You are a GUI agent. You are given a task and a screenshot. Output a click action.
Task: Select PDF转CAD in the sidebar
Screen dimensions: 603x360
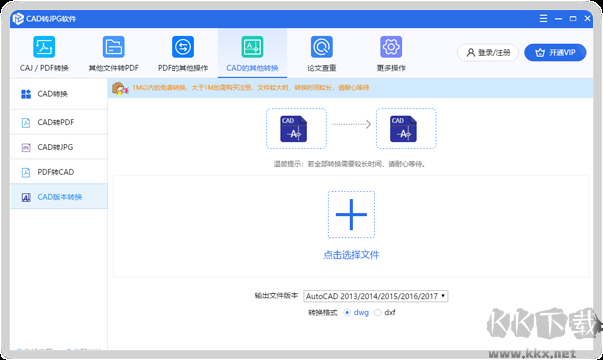coord(59,172)
